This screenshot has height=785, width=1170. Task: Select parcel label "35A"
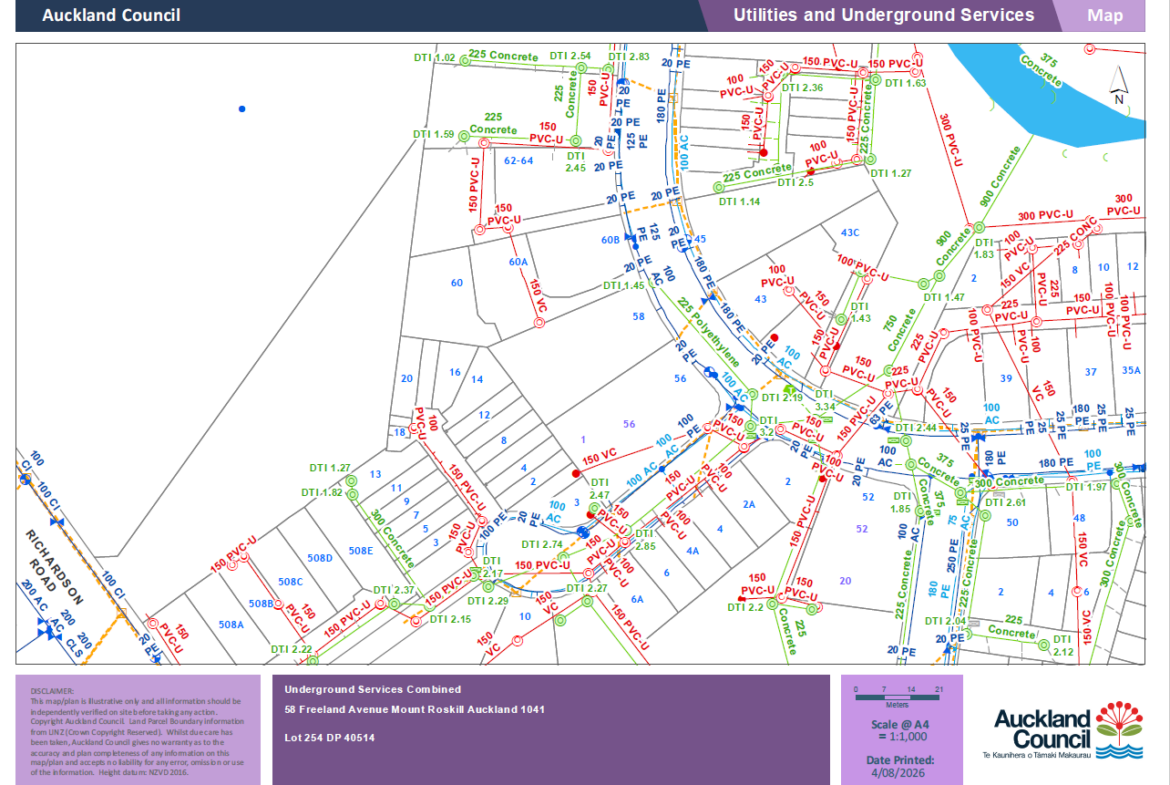pos(1131,370)
